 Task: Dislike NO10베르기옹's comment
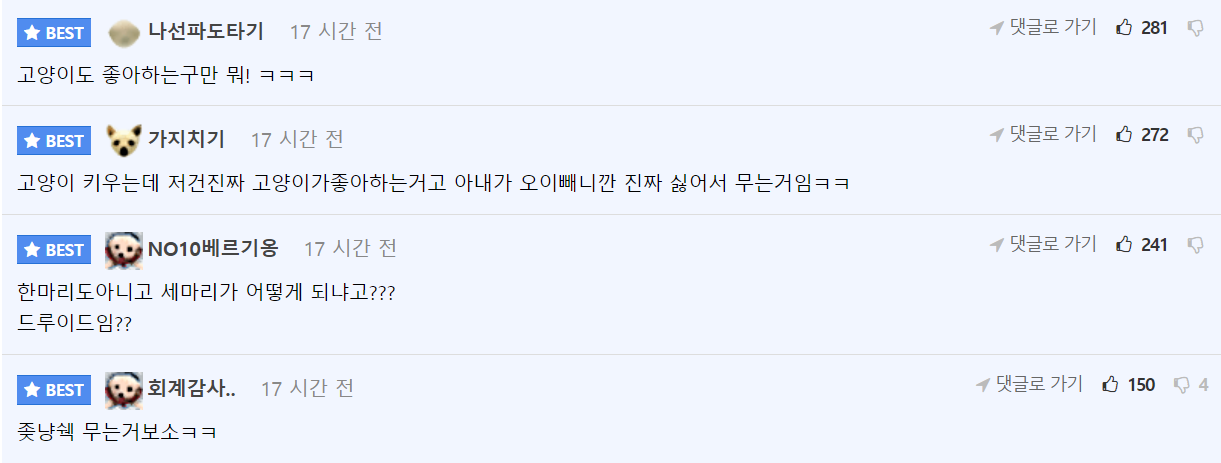(1195, 245)
